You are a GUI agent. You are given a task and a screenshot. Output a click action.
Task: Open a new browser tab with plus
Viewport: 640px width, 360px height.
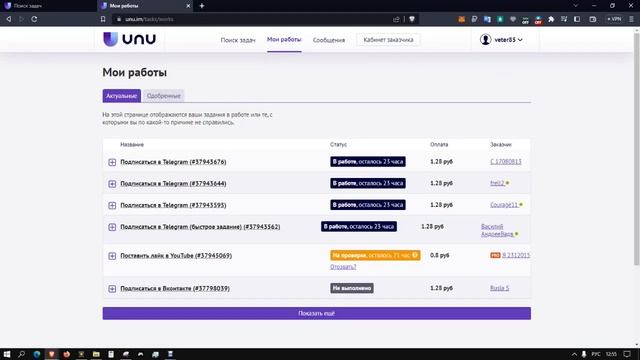pyautogui.click(x=202, y=6)
